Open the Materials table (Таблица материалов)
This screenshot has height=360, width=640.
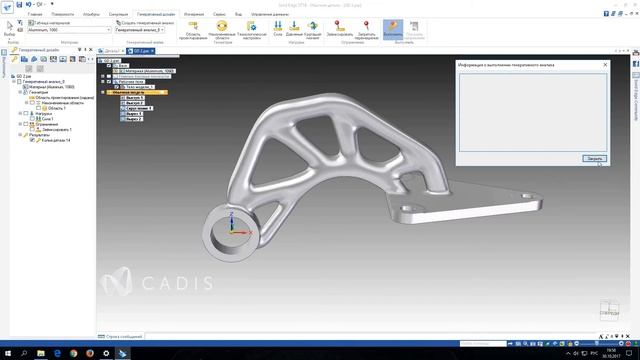pos(49,23)
